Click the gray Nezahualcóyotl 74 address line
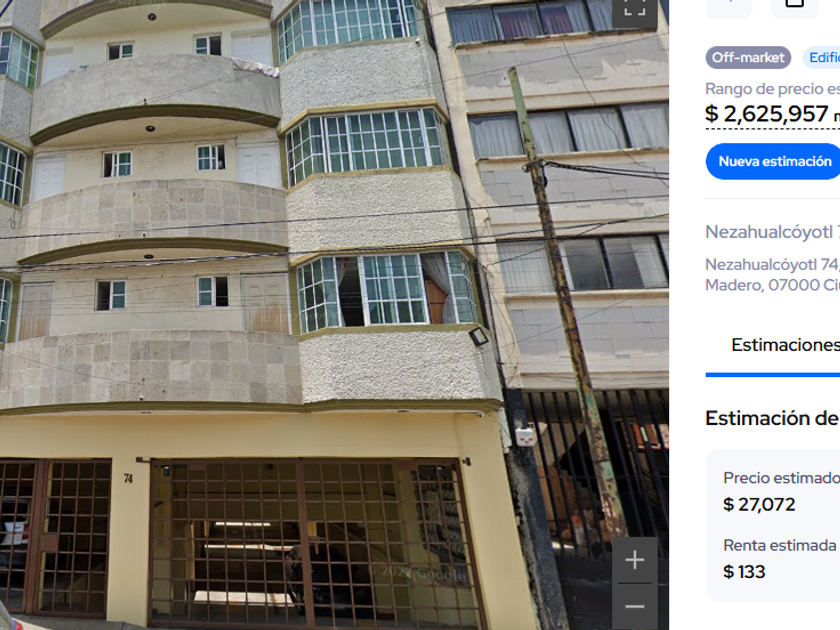 (772, 265)
